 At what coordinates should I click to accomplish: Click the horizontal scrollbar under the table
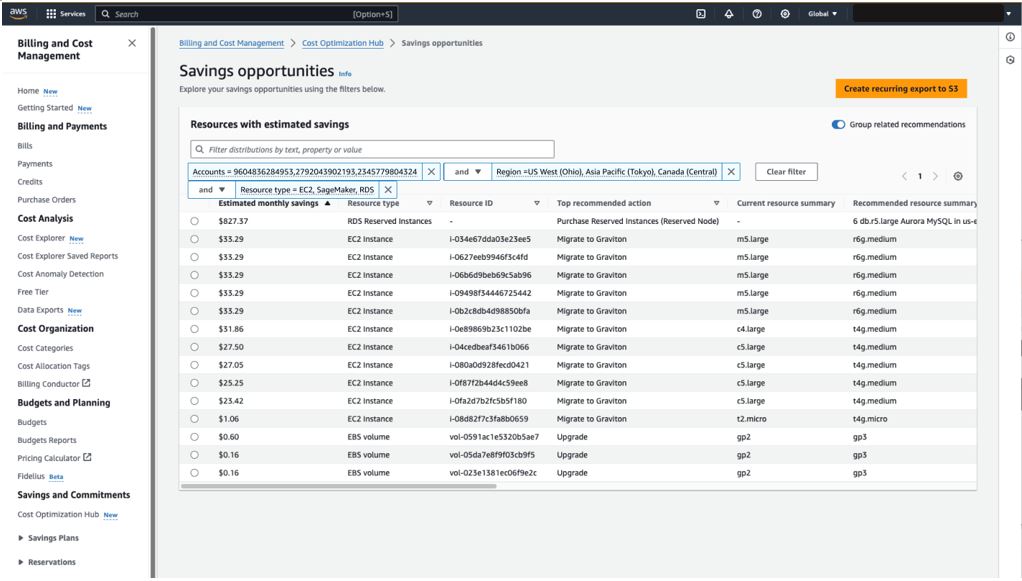339,486
